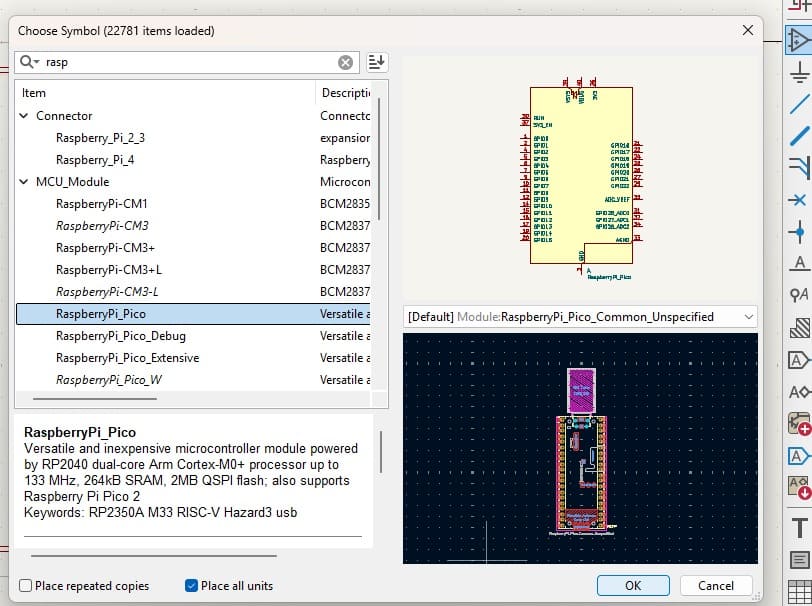Select RaspberryPi_Pico_Extensive symbol

(127, 358)
